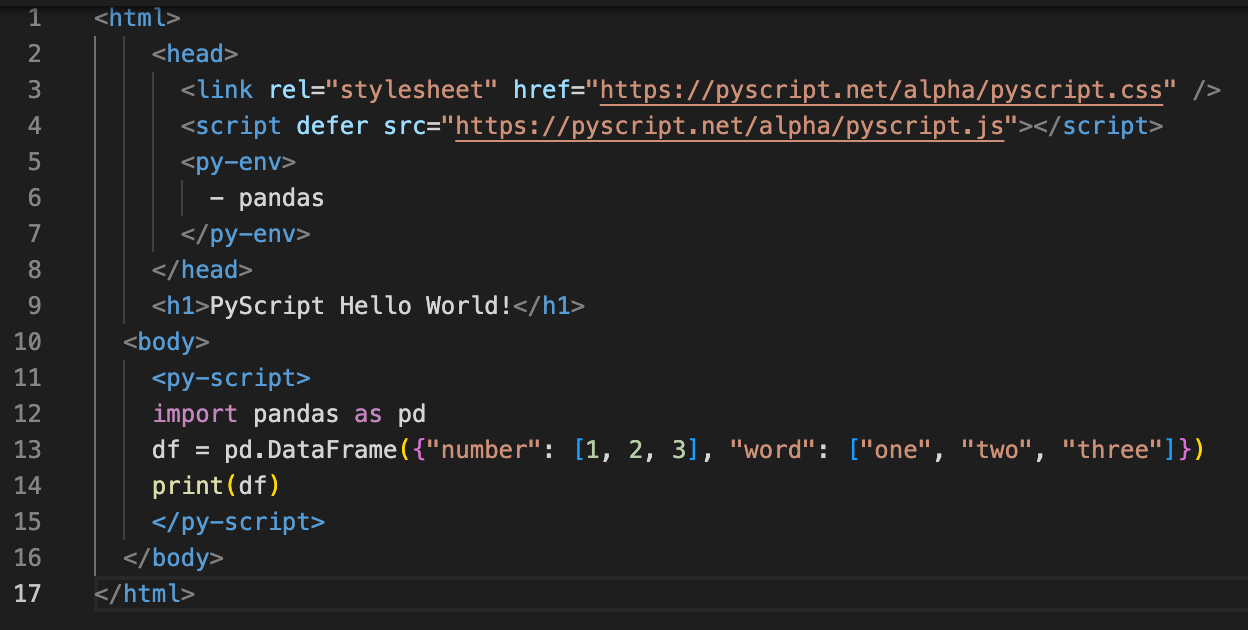
Task: Click line number 1 in the gutter
Action: [x=35, y=18]
